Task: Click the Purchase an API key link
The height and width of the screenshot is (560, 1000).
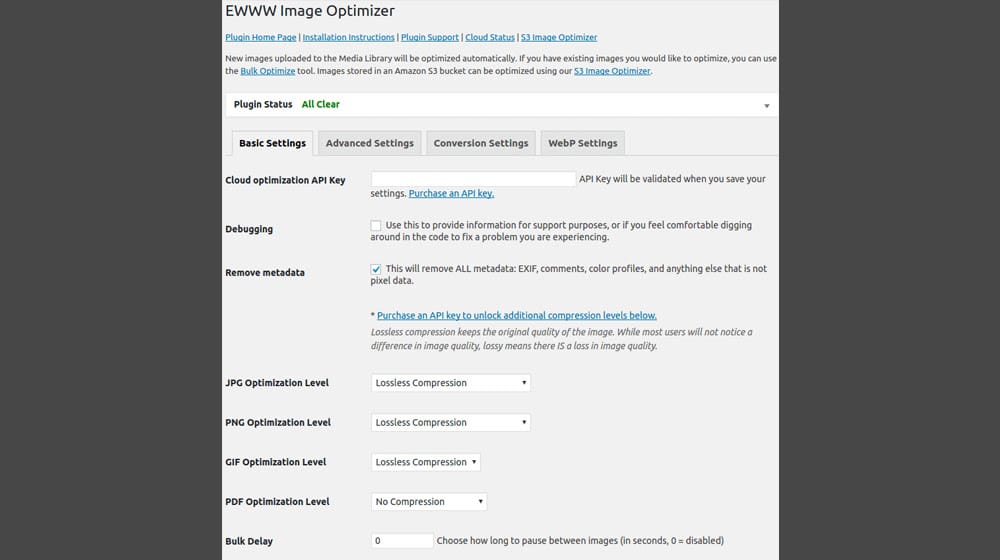Action: point(451,194)
